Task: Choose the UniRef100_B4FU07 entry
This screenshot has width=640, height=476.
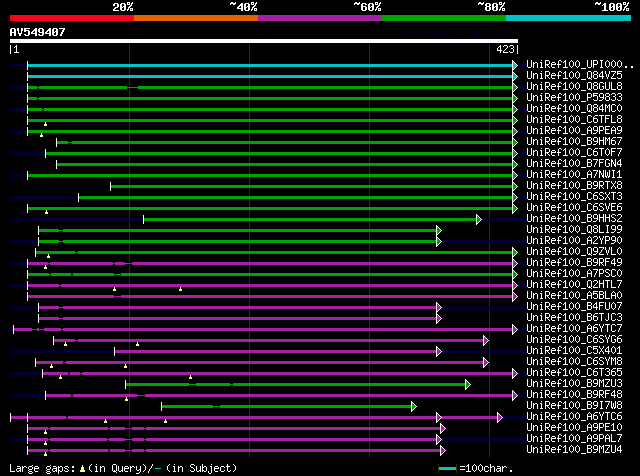Action: click(x=574, y=307)
